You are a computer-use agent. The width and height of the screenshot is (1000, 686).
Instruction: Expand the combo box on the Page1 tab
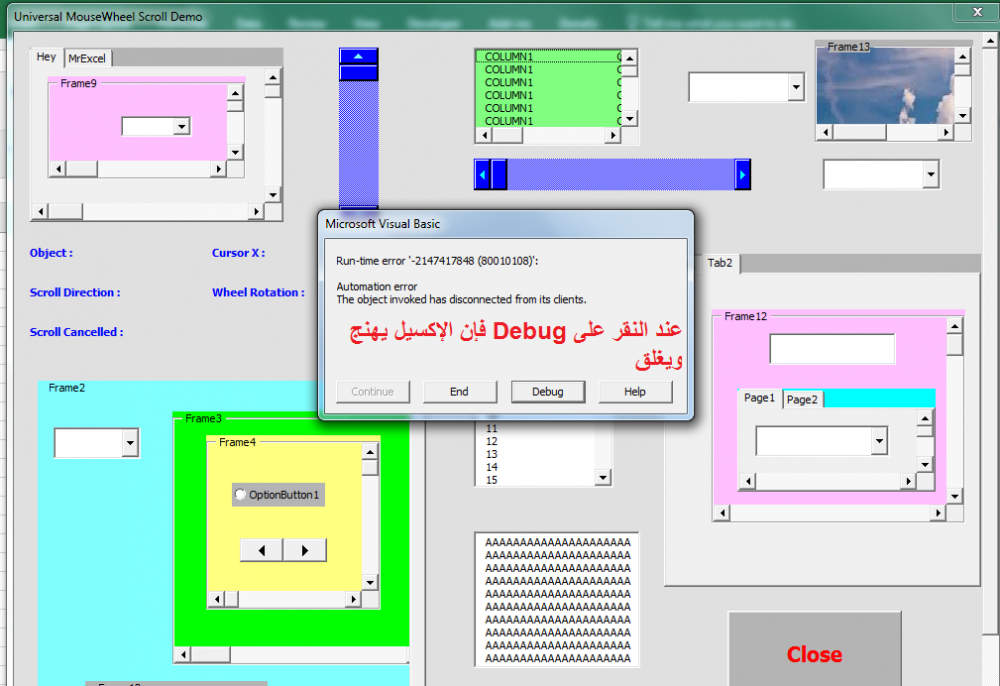879,441
